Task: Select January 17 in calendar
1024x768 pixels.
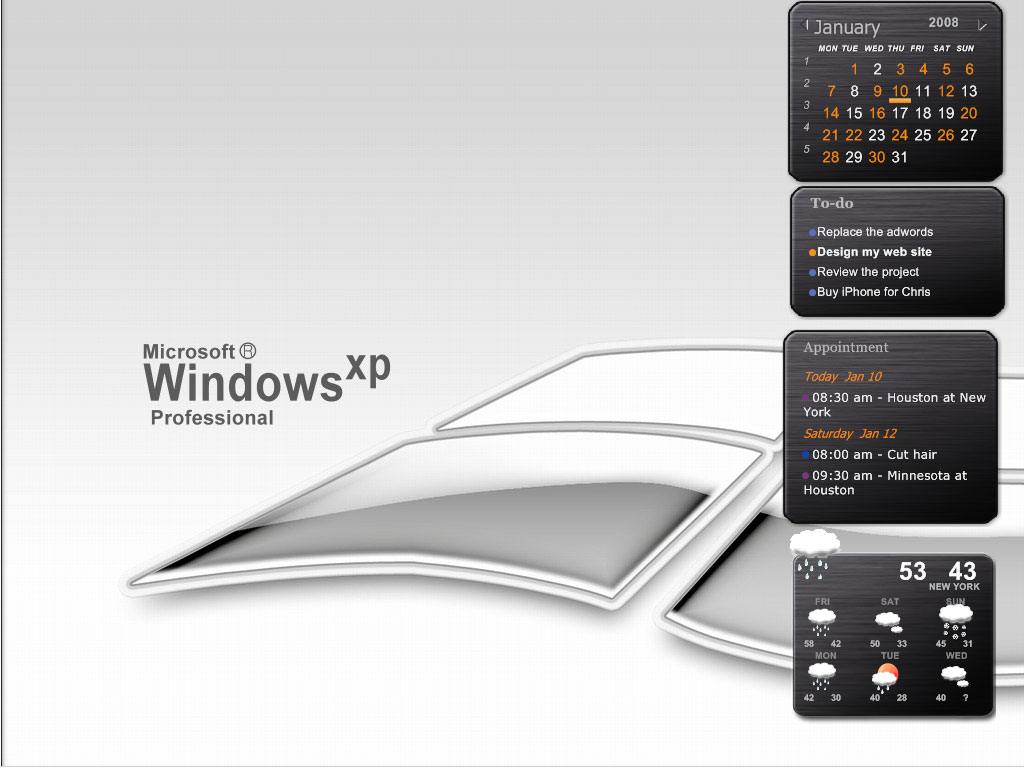Action: click(900, 114)
